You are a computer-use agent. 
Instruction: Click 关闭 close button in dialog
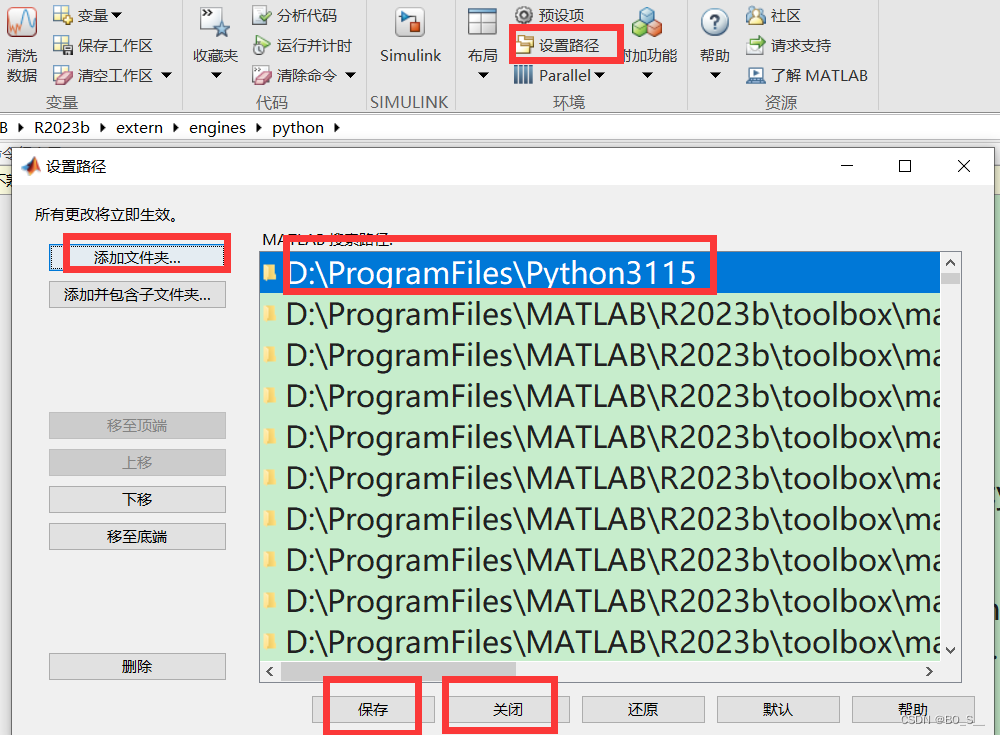click(x=508, y=709)
